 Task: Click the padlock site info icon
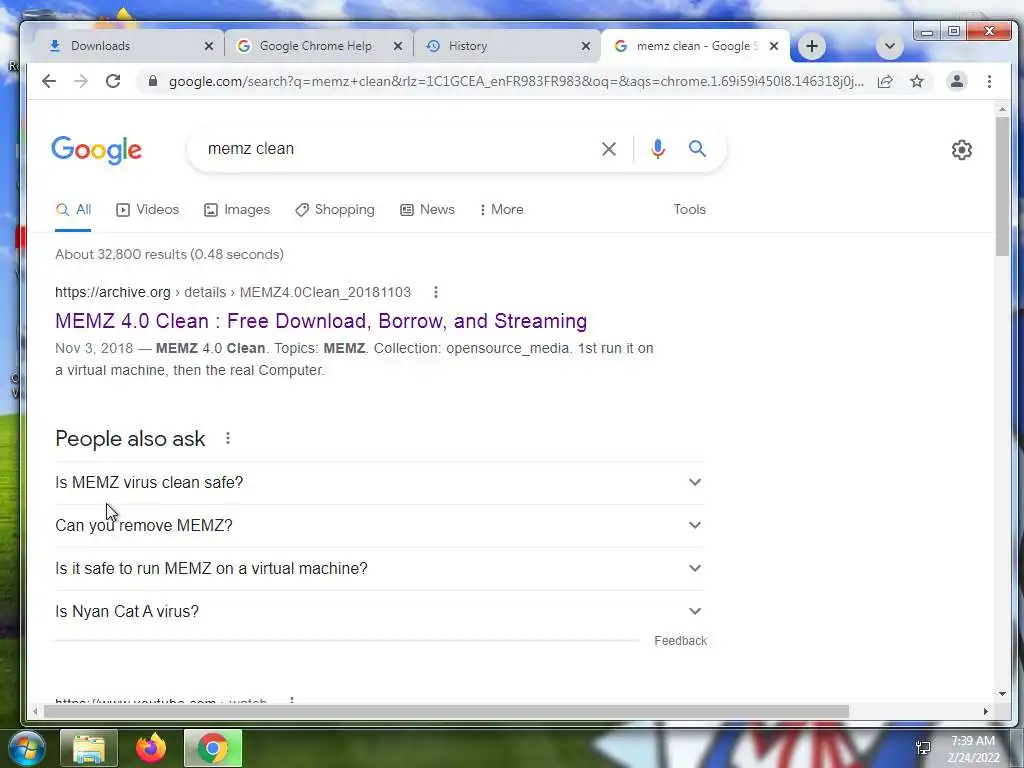(153, 81)
